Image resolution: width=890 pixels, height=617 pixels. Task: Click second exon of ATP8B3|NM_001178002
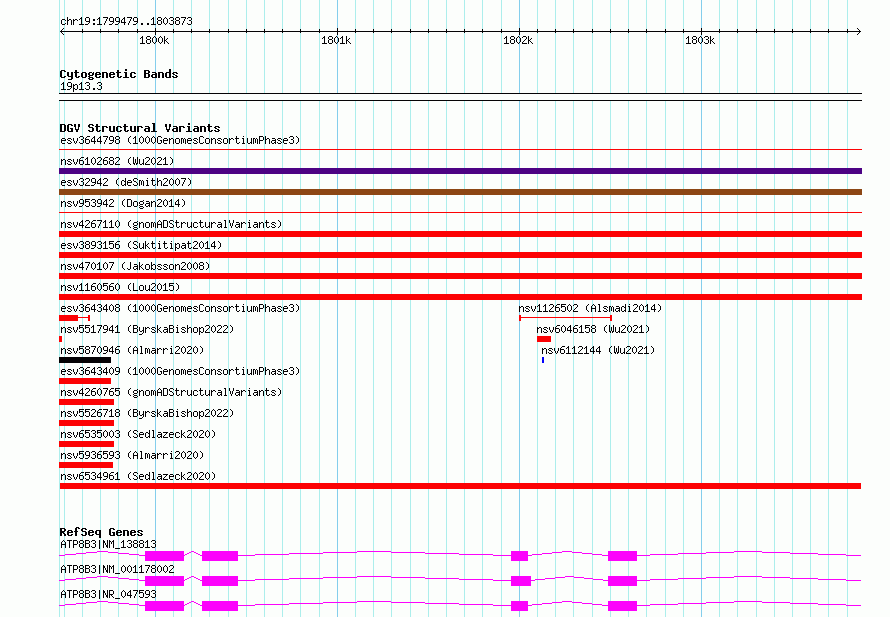point(220,581)
